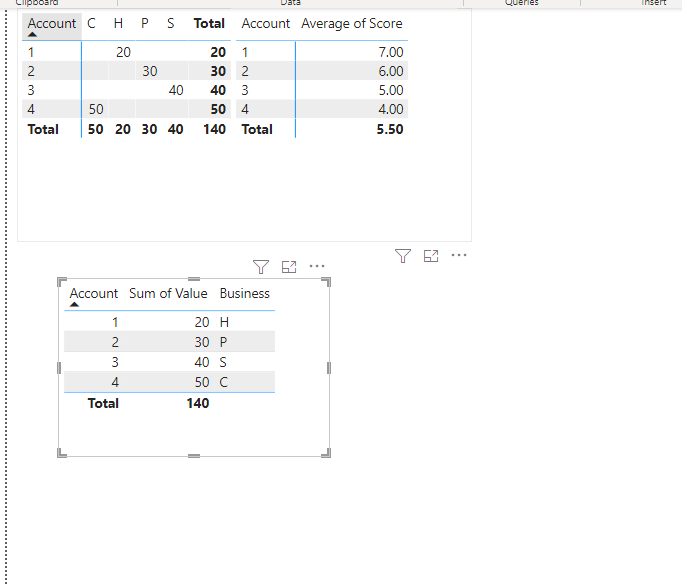The image size is (682, 584).
Task: Sort matrix by the Account column header
Action: click(52, 23)
